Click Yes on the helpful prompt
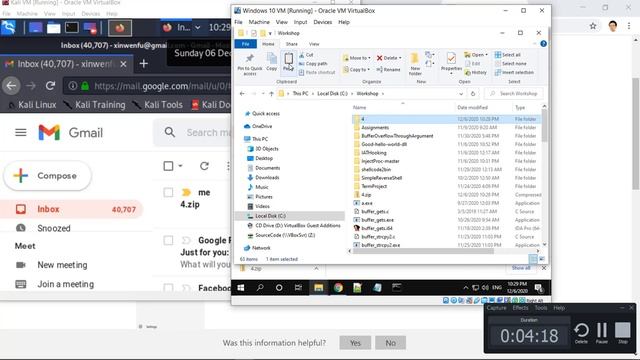This screenshot has width=640, height=360. tap(355, 343)
